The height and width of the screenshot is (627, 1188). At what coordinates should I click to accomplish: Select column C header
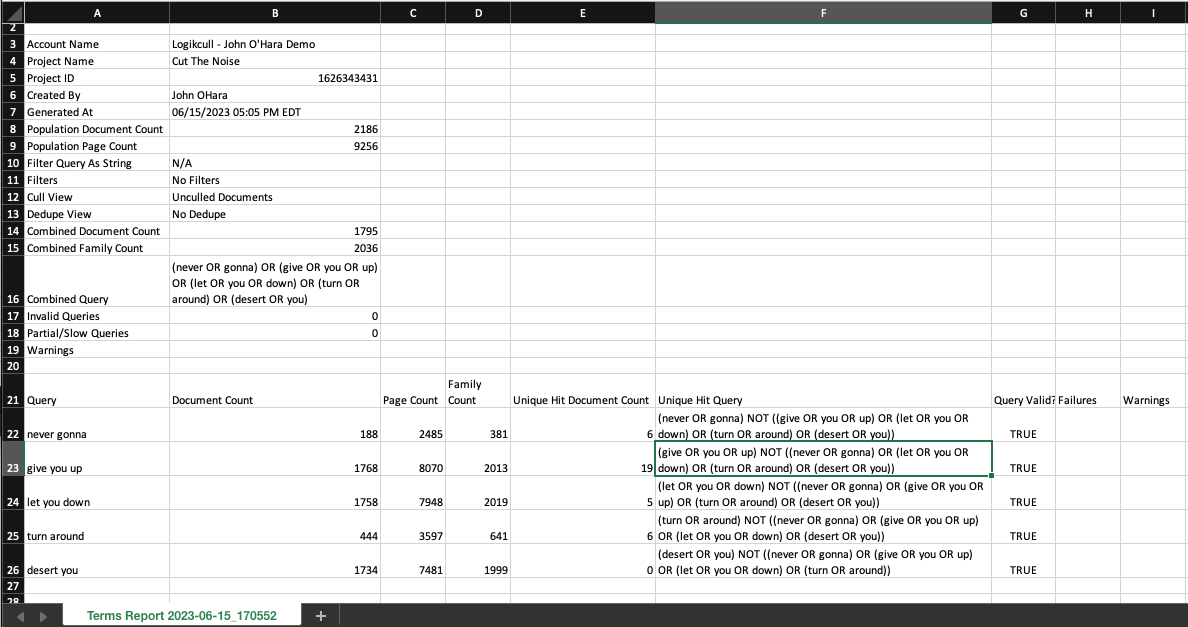click(413, 13)
